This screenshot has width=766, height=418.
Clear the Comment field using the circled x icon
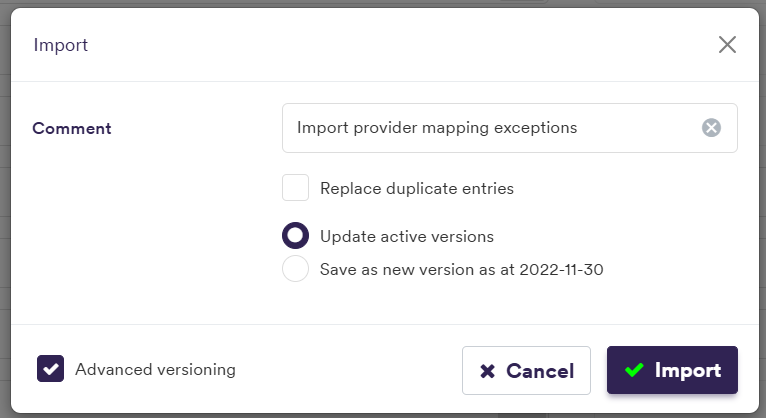click(711, 128)
